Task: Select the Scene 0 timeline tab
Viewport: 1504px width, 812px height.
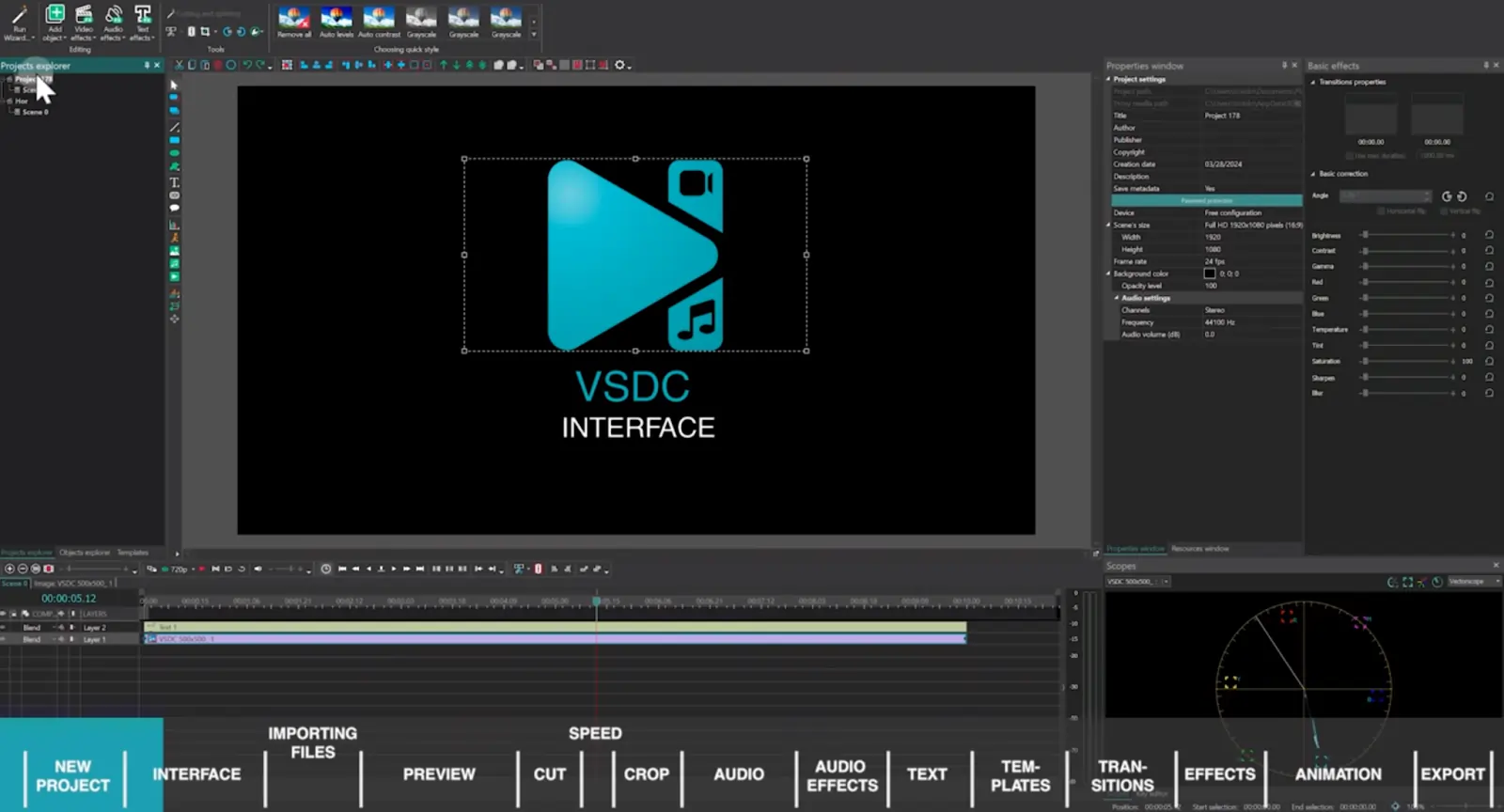Action: [x=14, y=583]
